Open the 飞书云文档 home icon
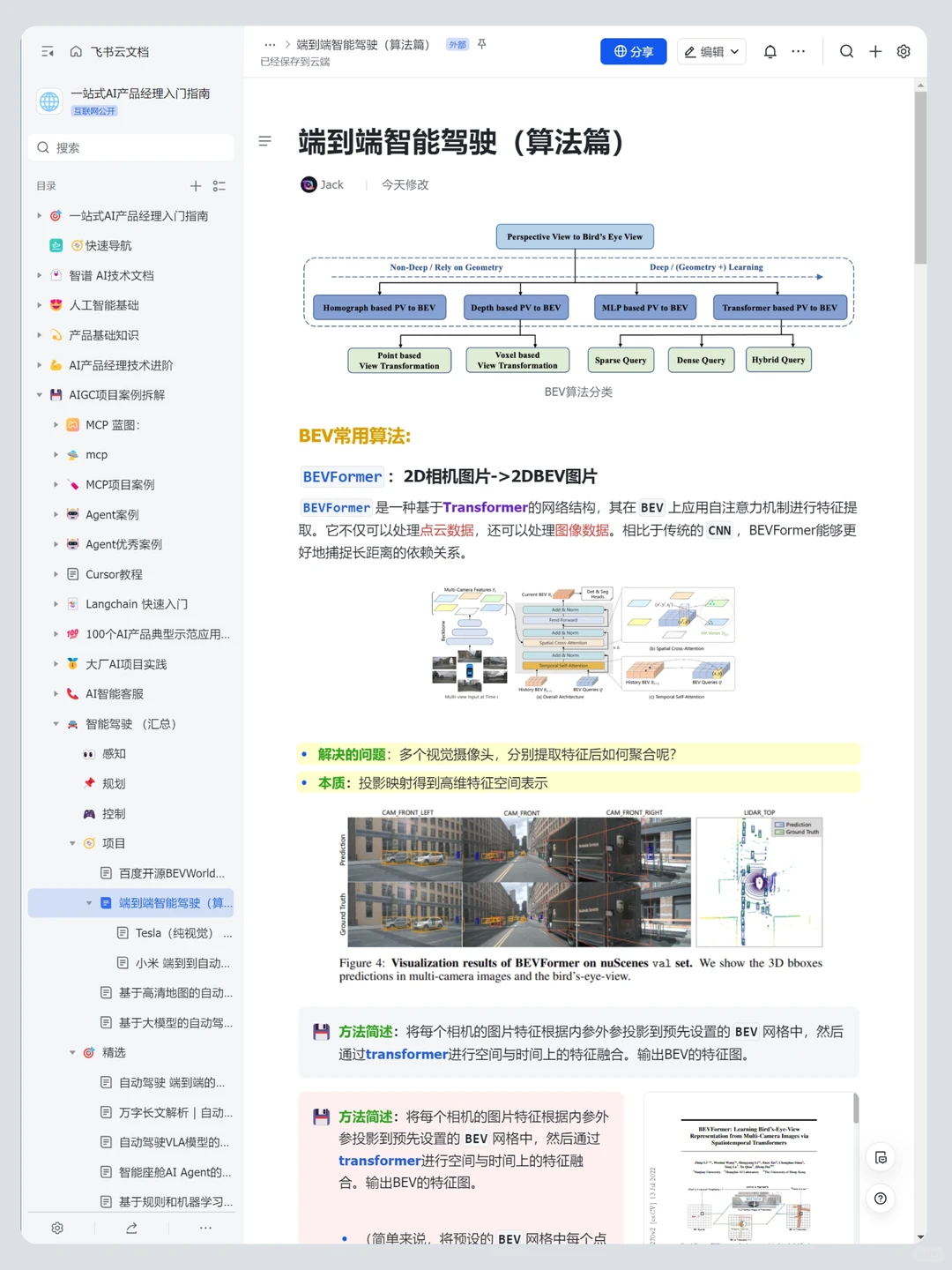This screenshot has width=952, height=1270. [x=75, y=51]
